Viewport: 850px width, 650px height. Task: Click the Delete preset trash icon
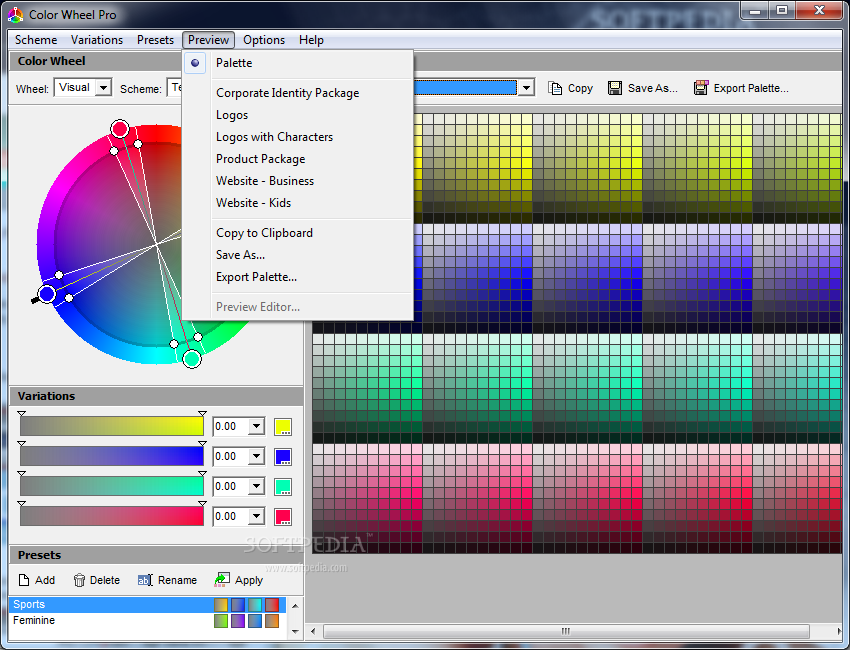point(79,580)
